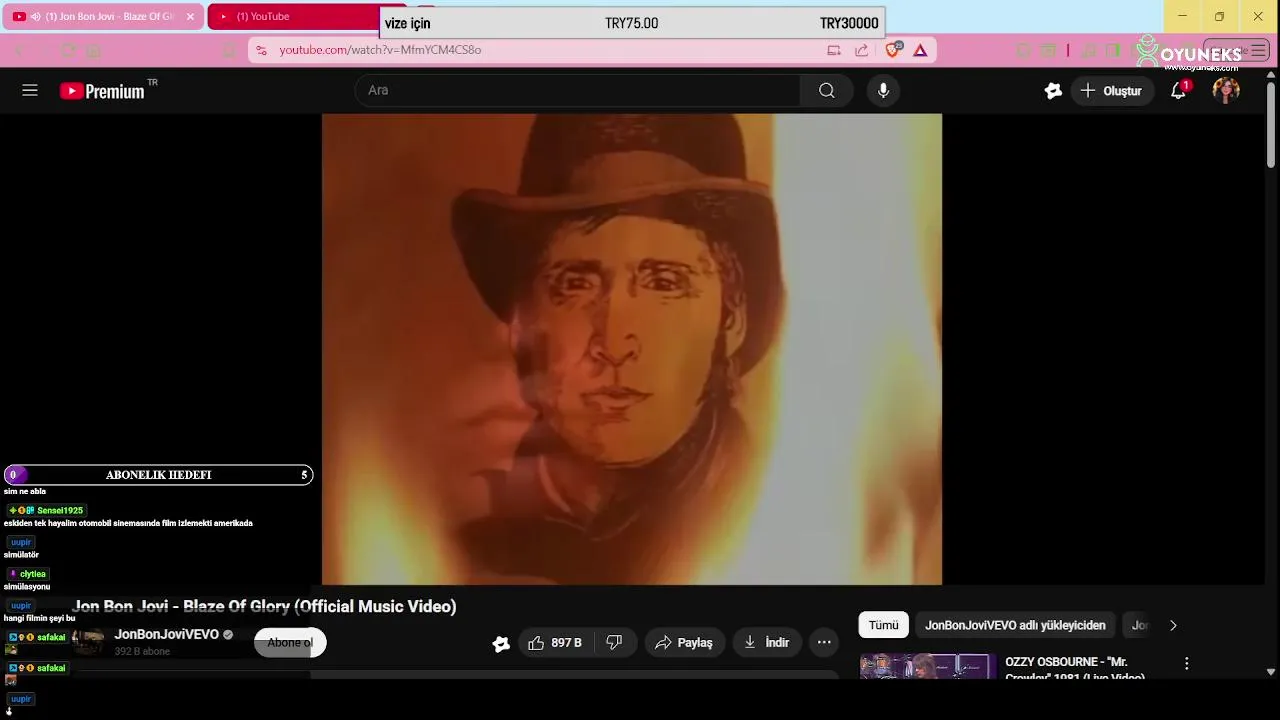This screenshot has width=1280, height=720.
Task: Focus the Ara search input field
Action: 577,90
